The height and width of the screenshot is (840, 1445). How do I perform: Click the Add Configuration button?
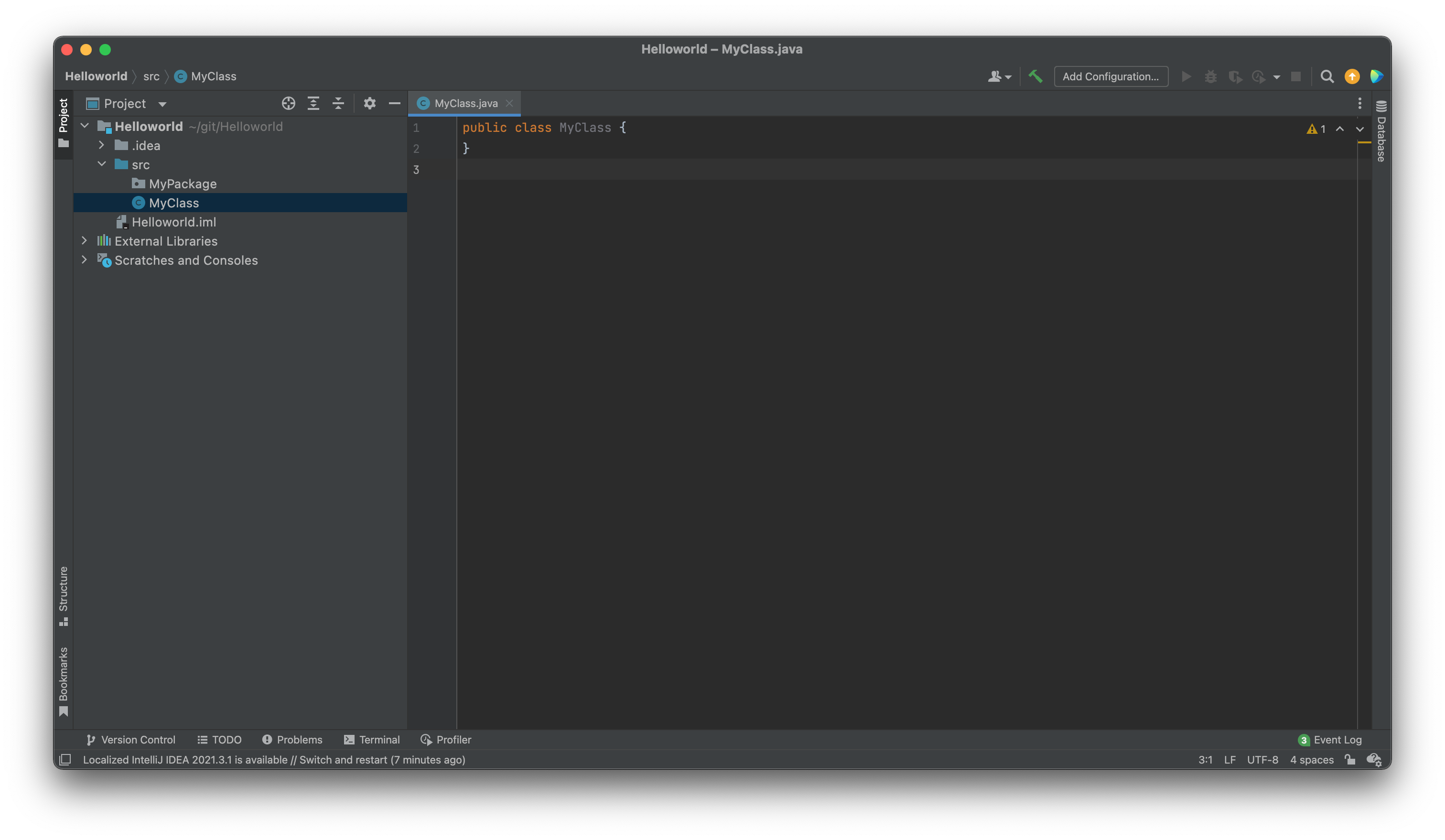1111,76
